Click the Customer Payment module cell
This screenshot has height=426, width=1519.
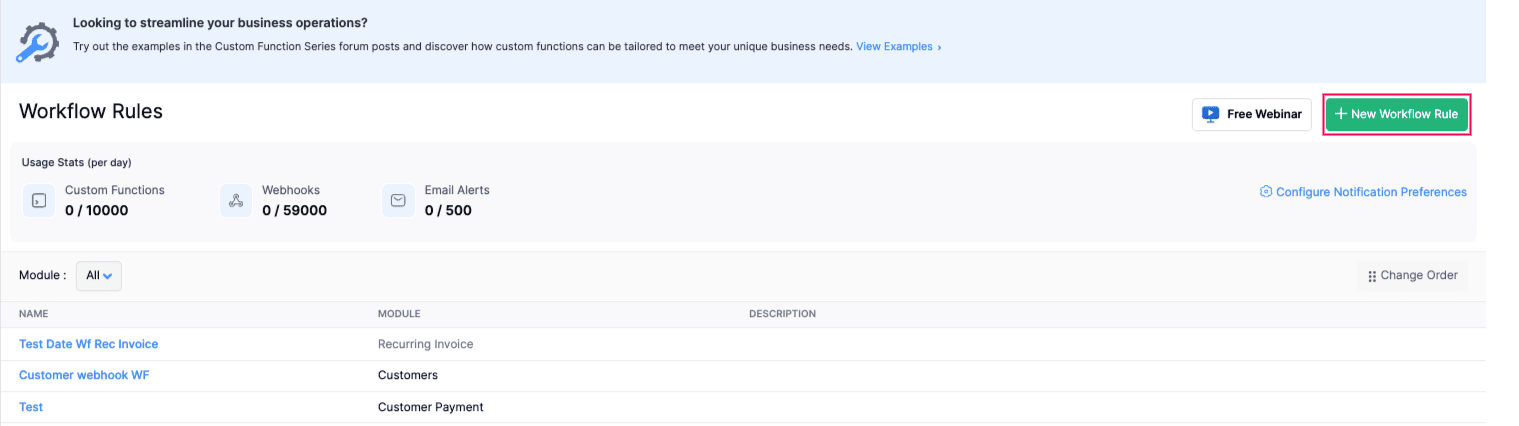coord(431,407)
